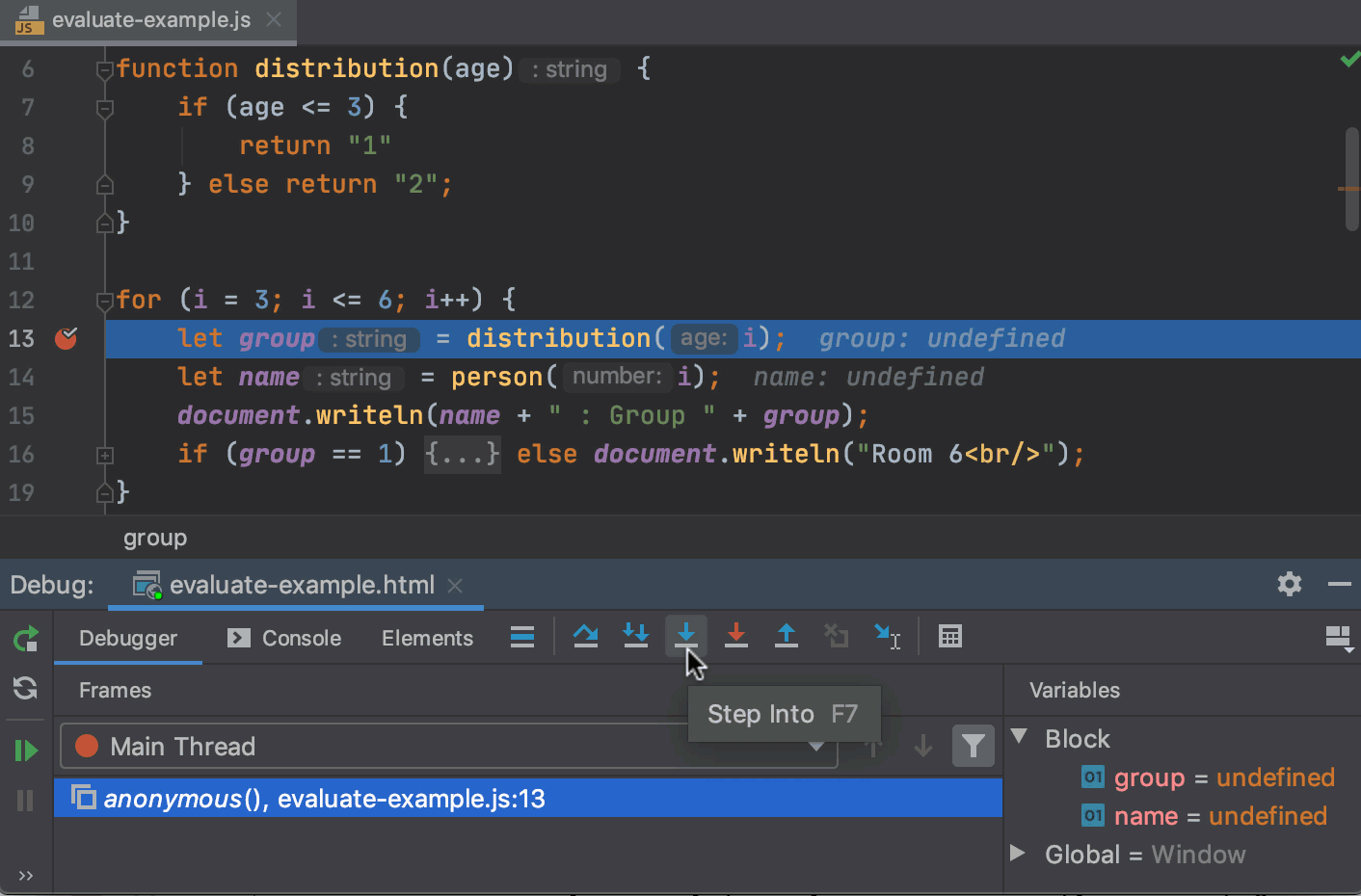This screenshot has width=1361, height=896.
Task: Open the Main Thread dropdown
Action: 448,746
